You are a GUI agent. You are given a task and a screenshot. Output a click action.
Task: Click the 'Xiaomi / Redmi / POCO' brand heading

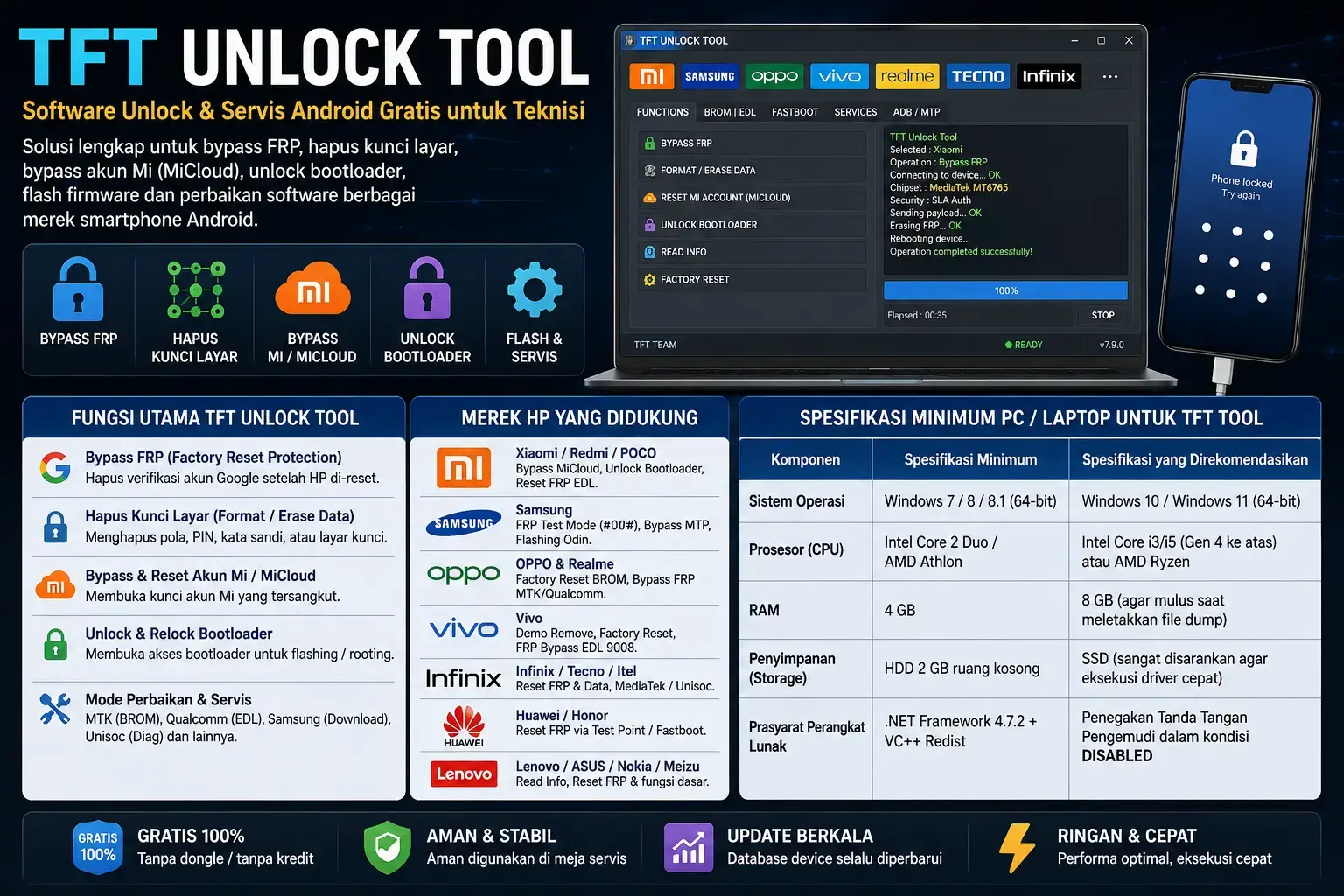click(x=585, y=453)
